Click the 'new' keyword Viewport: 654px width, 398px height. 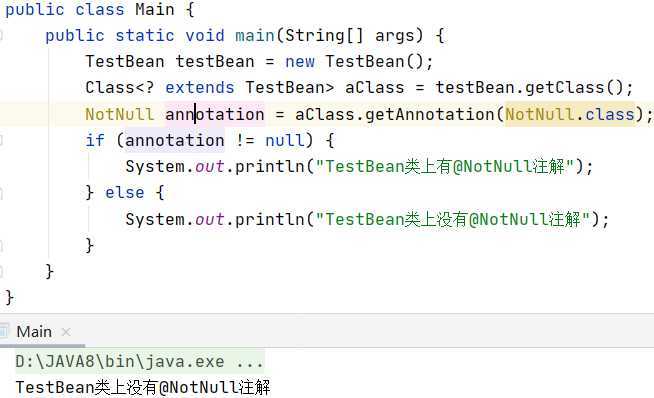(x=300, y=62)
